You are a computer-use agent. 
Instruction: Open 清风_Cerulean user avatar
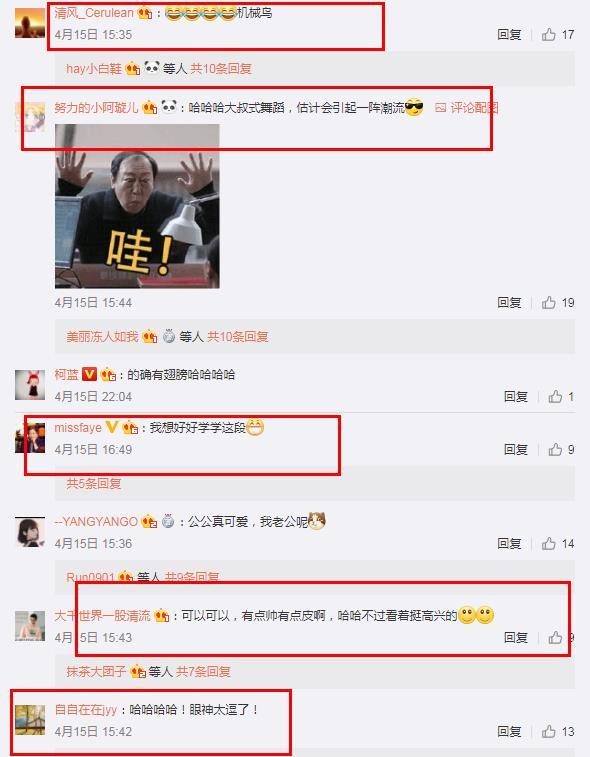(30, 22)
